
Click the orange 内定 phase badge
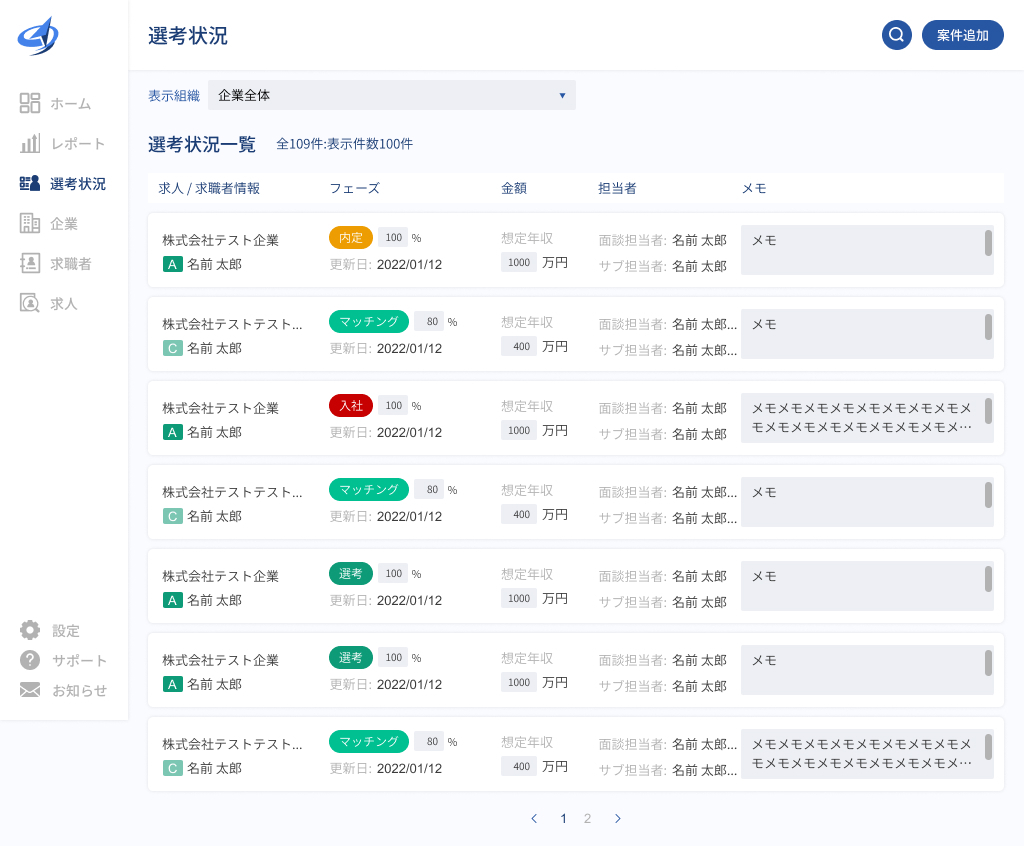pos(350,237)
